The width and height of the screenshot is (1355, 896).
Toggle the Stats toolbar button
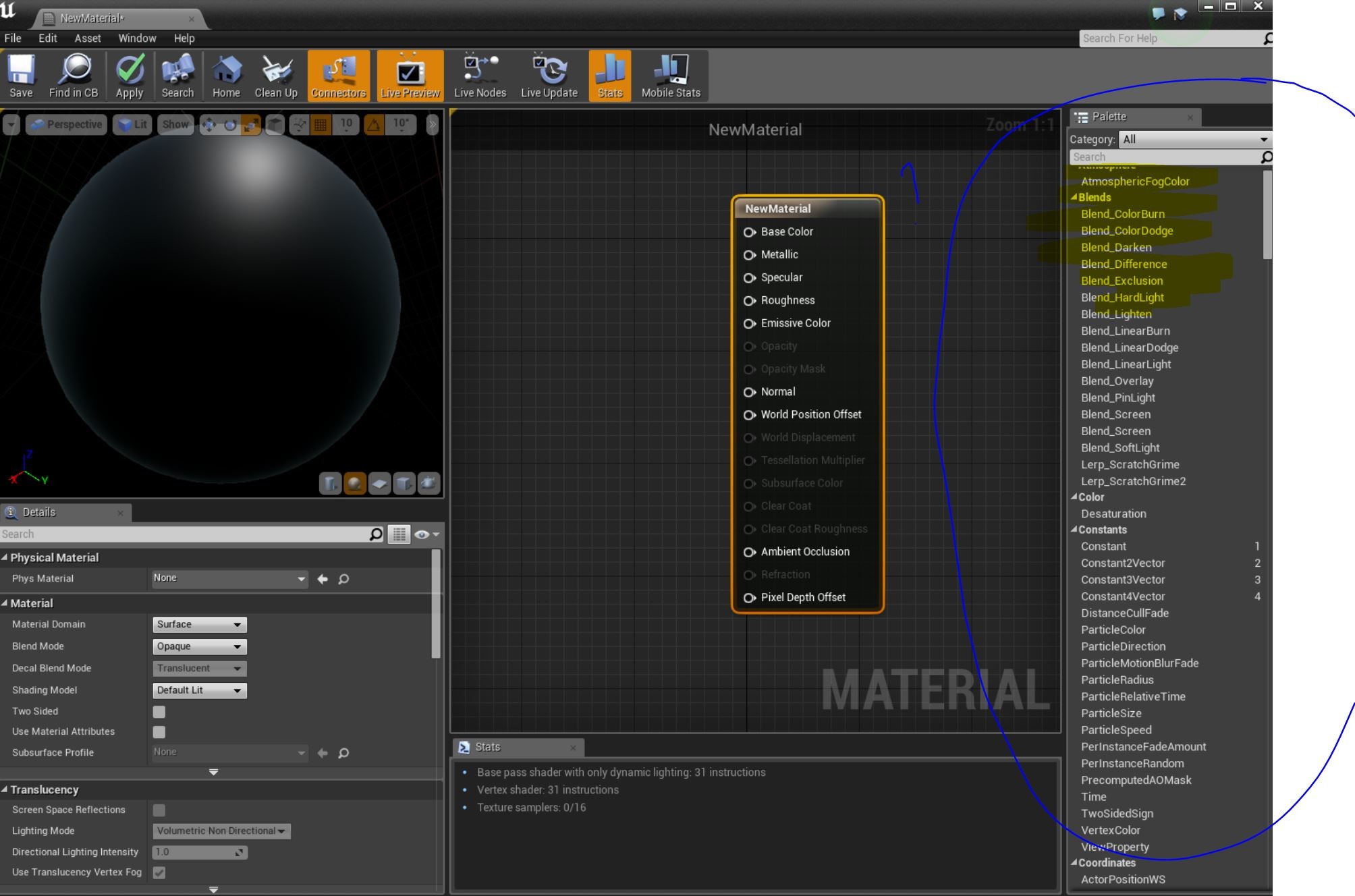click(610, 76)
